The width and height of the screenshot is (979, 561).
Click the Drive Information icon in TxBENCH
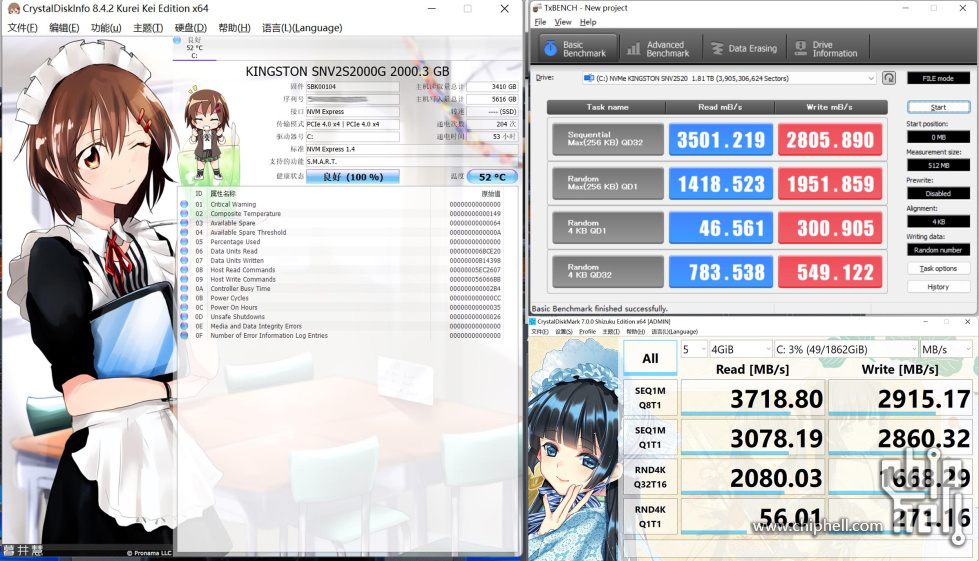(x=800, y=49)
